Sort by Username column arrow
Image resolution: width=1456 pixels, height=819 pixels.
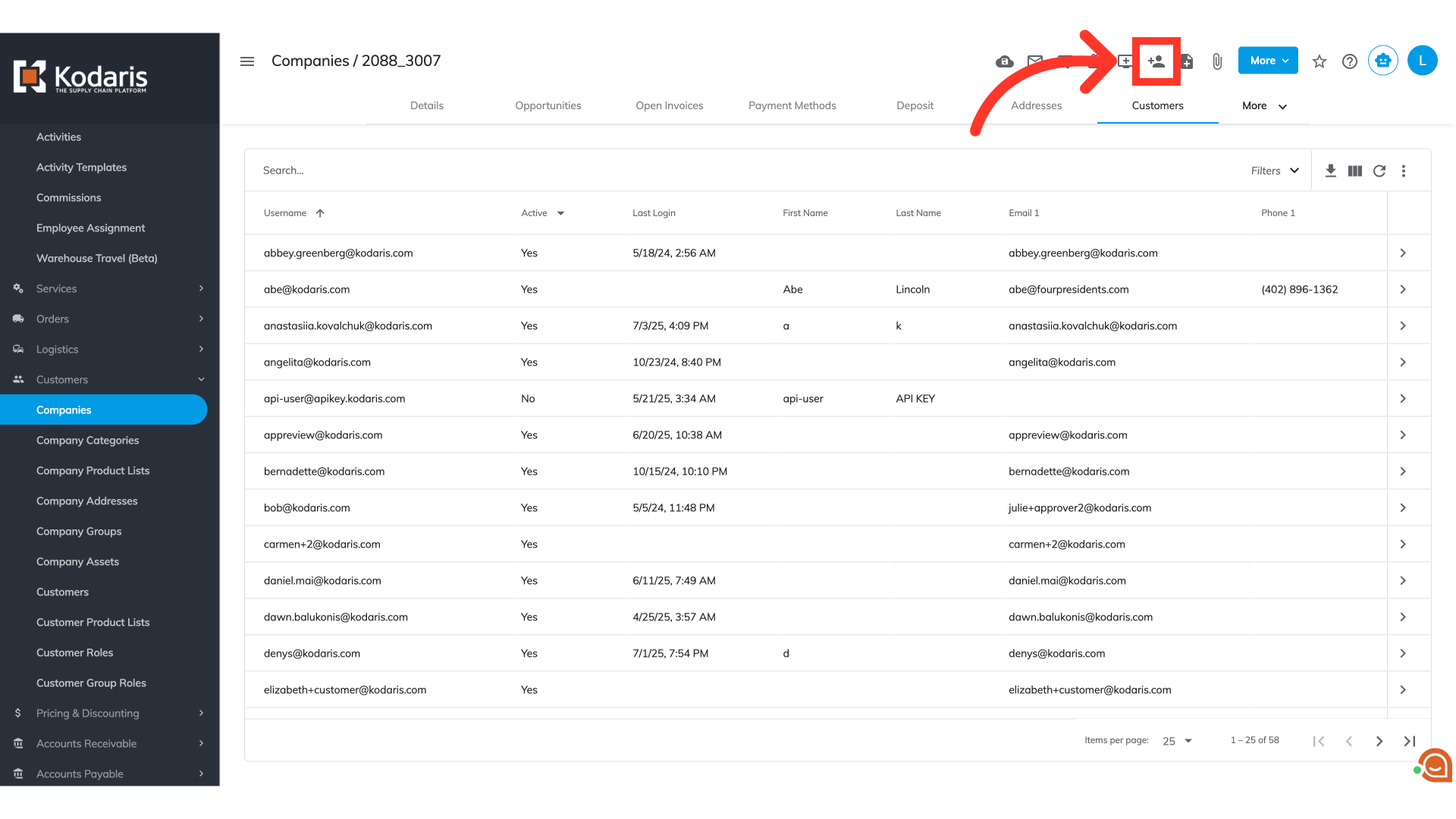pos(320,213)
